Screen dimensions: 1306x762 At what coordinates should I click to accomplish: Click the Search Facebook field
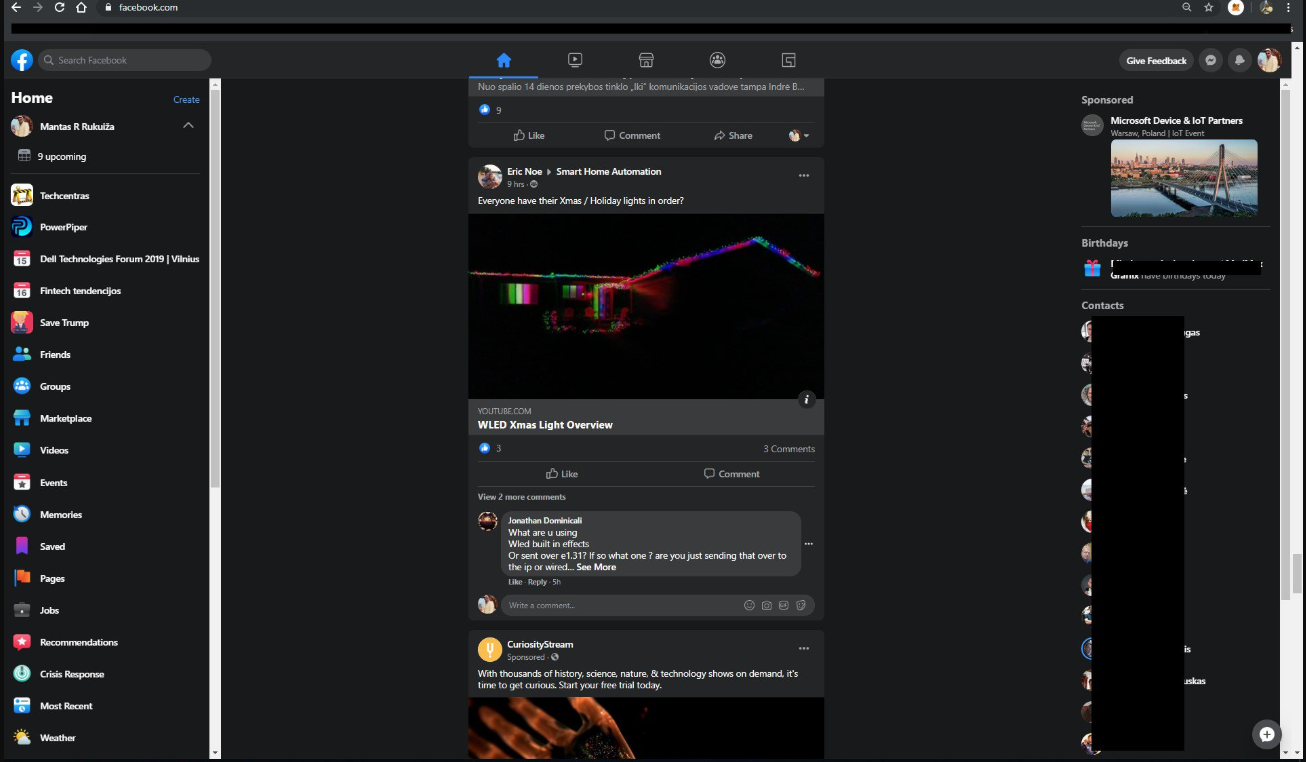125,60
